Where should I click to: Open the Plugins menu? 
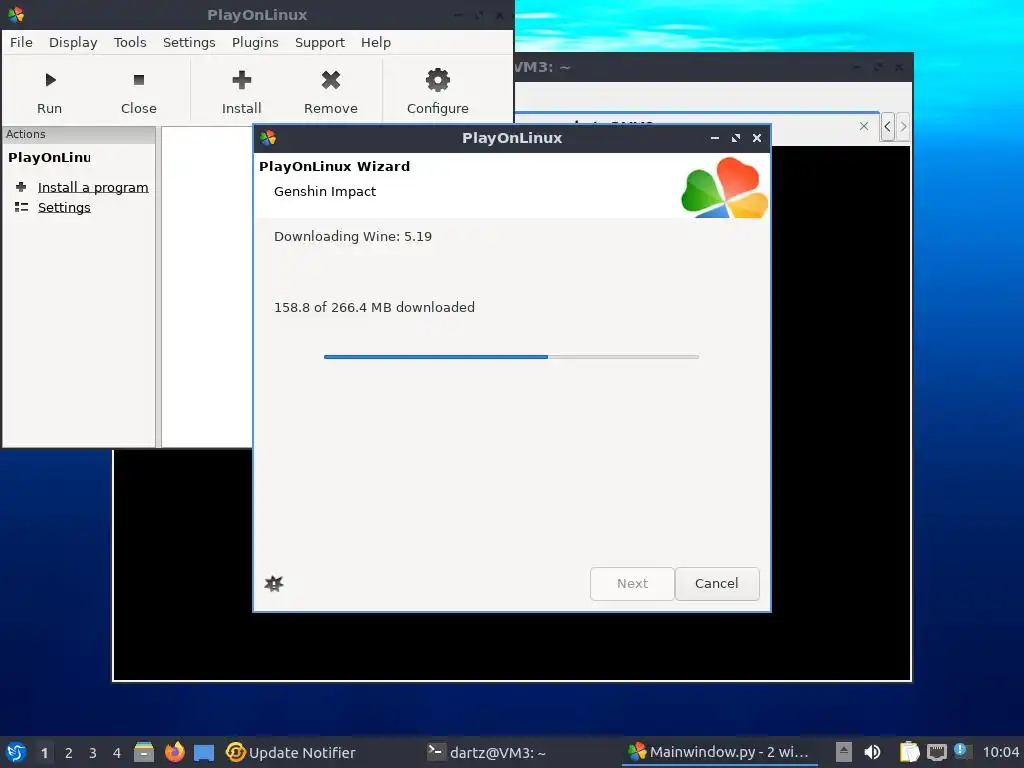(255, 42)
